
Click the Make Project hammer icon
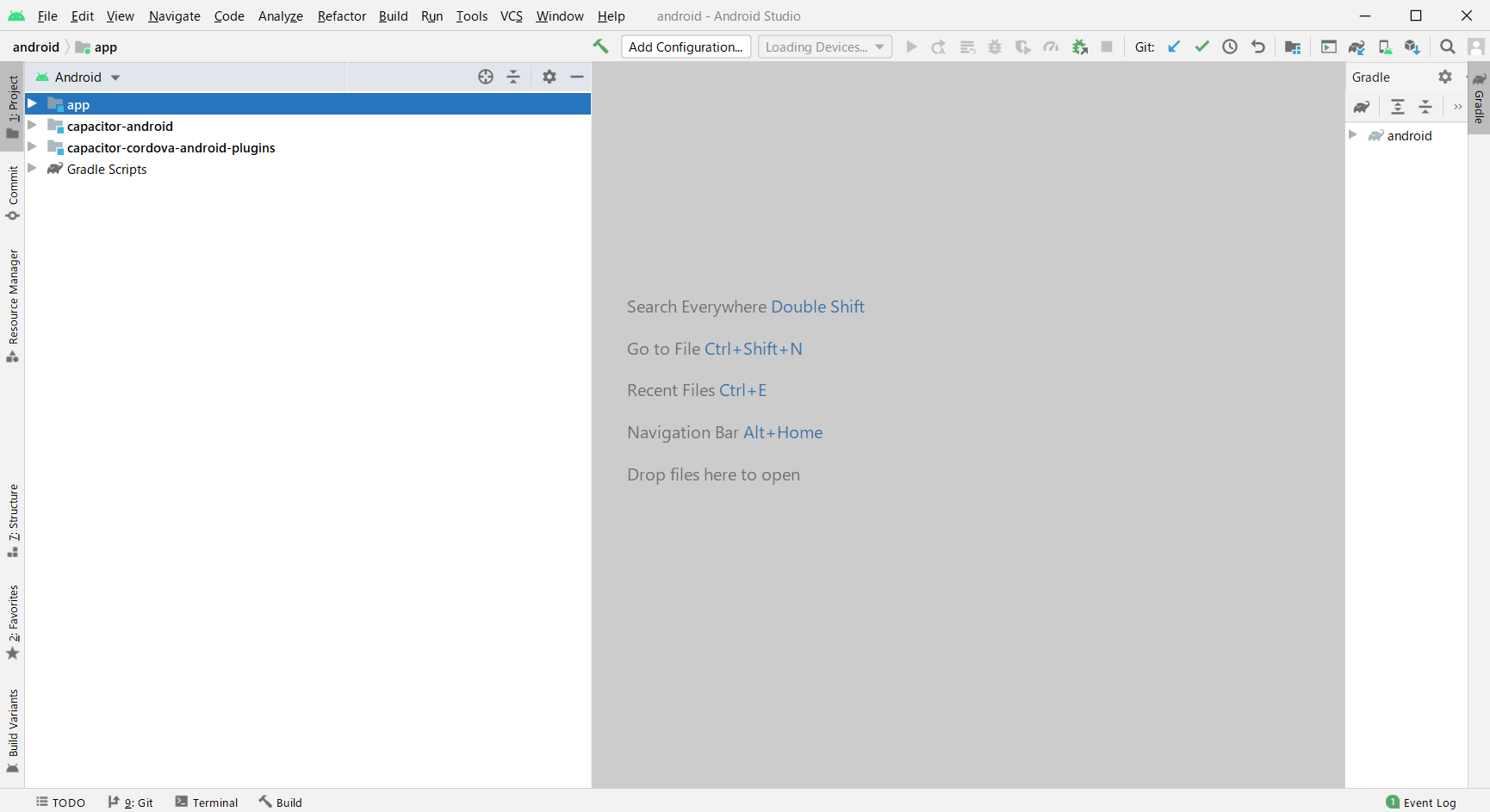[600, 46]
